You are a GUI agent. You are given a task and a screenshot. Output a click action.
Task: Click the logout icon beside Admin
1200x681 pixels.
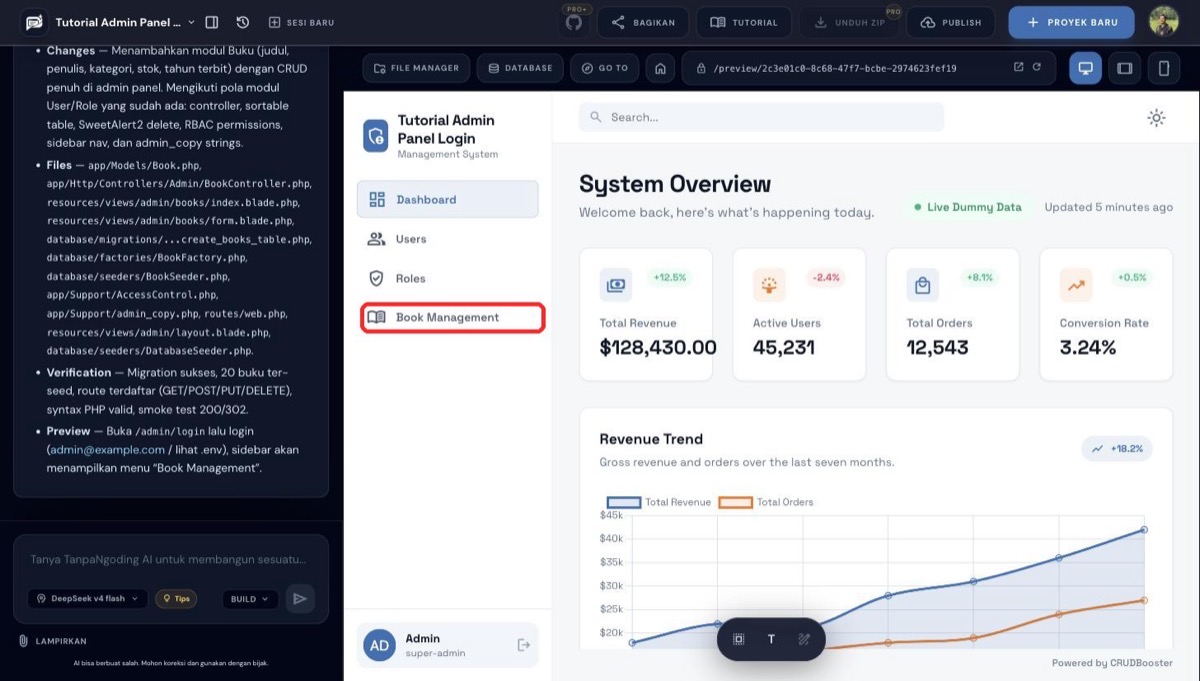point(523,645)
